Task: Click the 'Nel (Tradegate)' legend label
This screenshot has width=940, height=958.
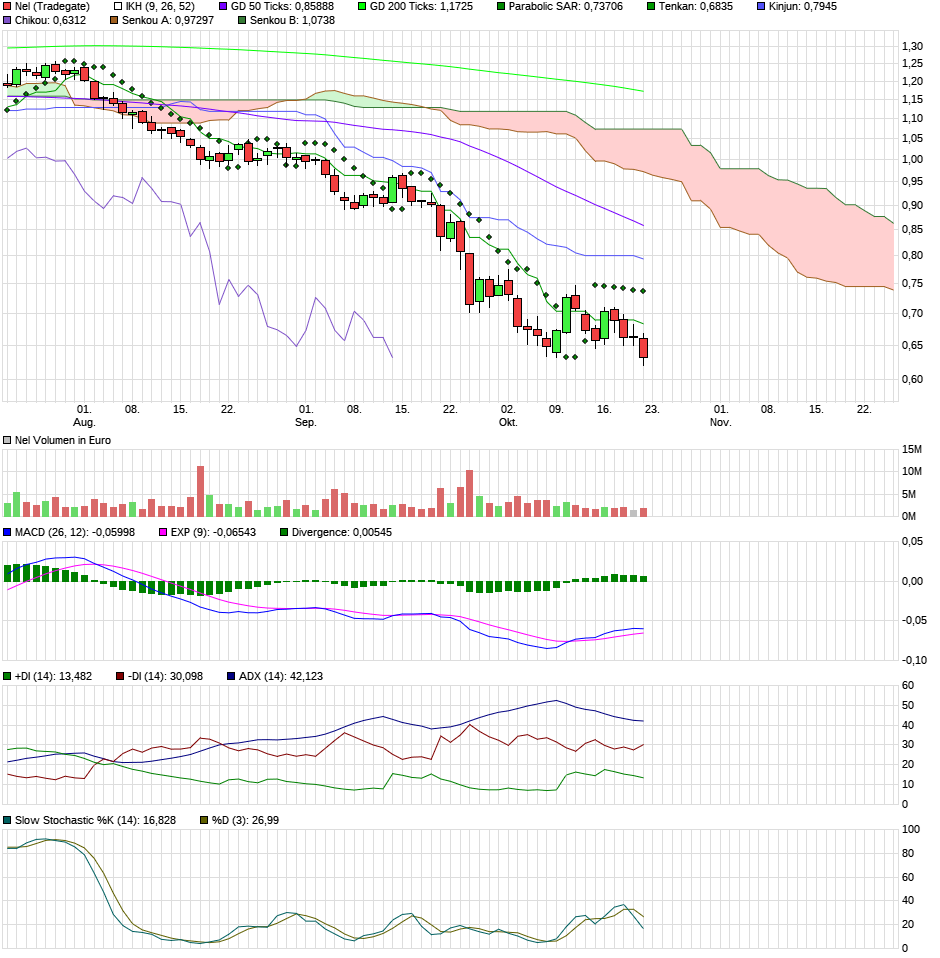Action: (52, 7)
